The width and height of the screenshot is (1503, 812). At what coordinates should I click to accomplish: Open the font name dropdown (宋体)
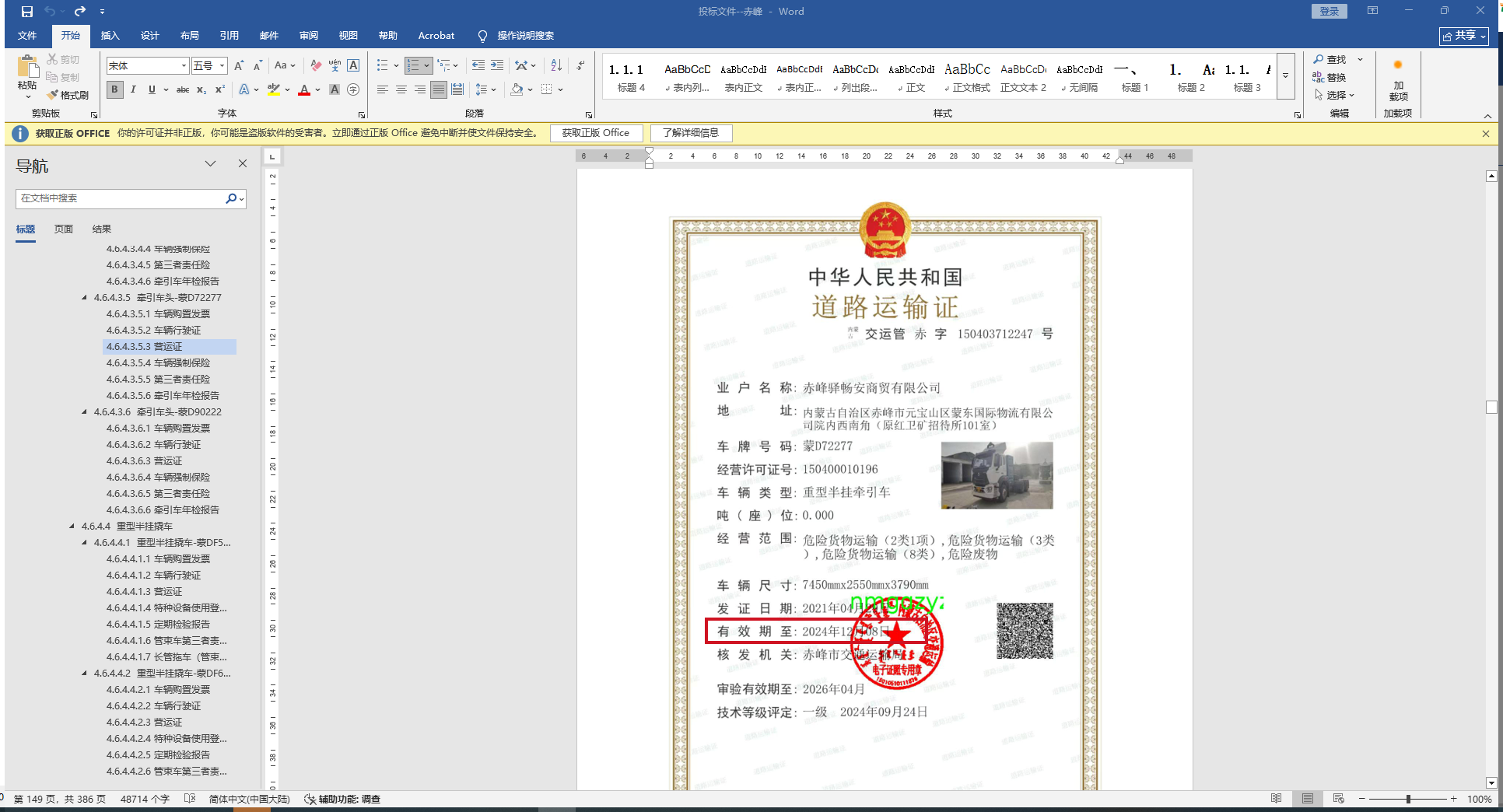tap(184, 66)
